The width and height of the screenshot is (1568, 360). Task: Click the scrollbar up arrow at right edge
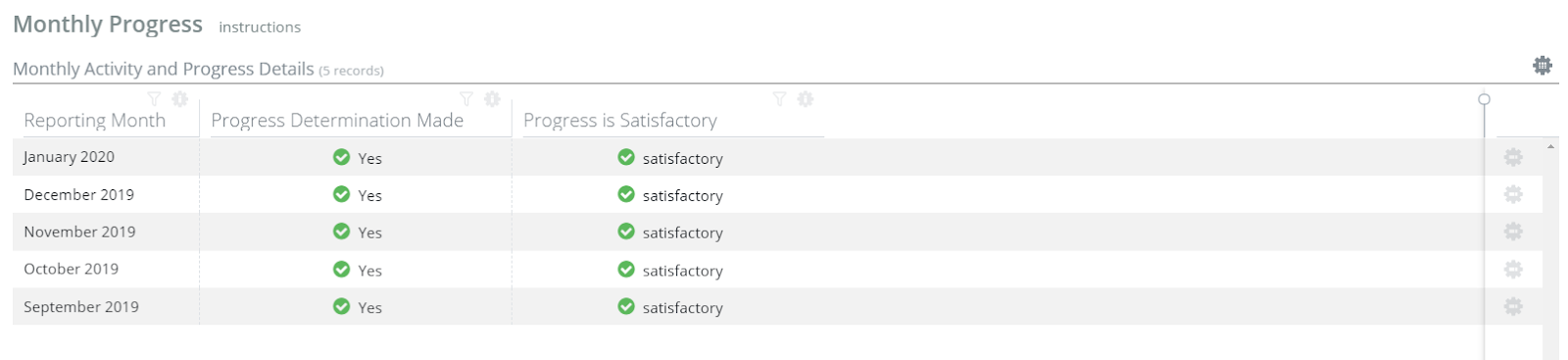tap(1550, 147)
